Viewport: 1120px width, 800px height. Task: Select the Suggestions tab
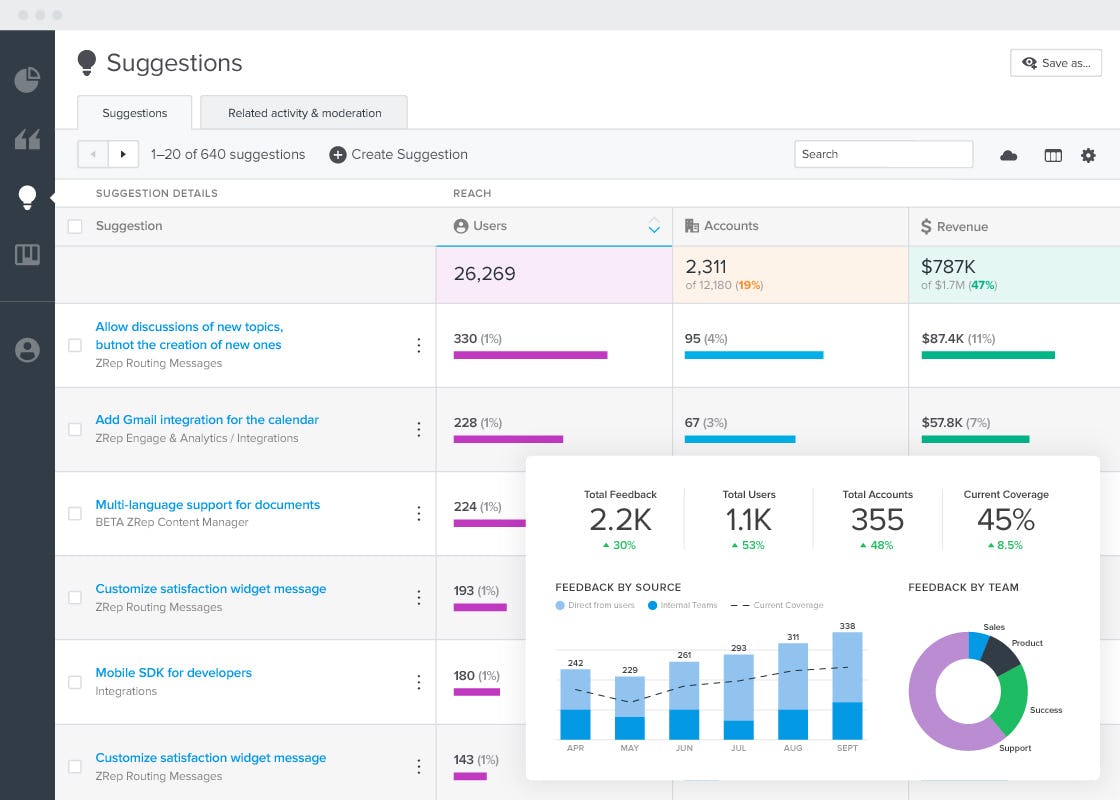point(134,113)
